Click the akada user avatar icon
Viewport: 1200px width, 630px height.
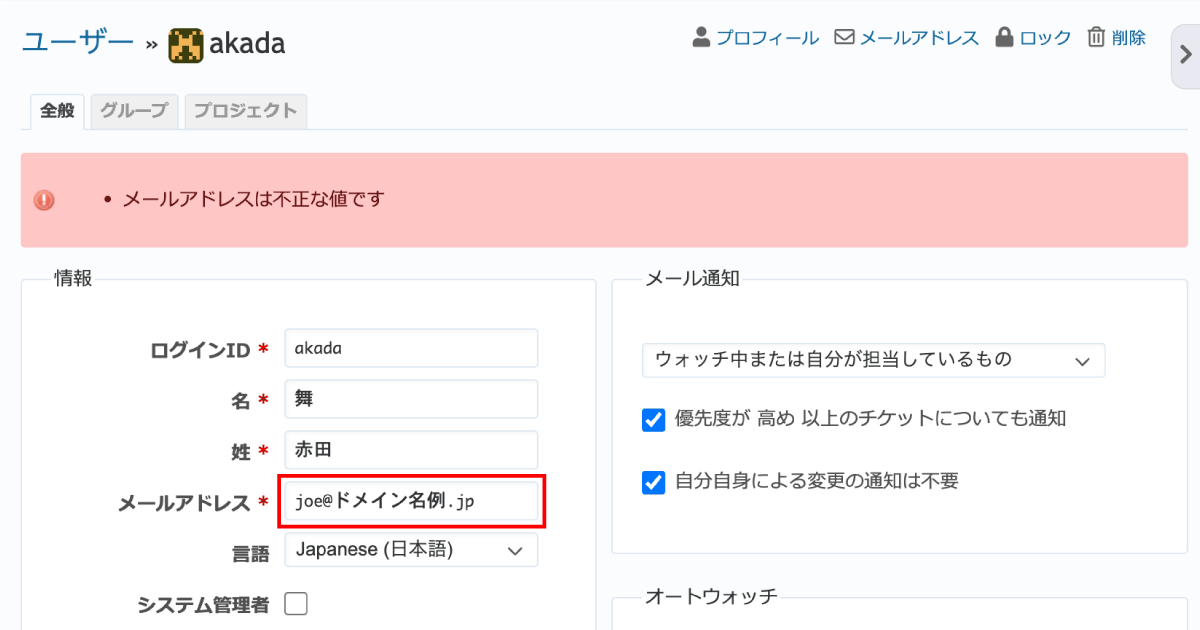pos(186,44)
